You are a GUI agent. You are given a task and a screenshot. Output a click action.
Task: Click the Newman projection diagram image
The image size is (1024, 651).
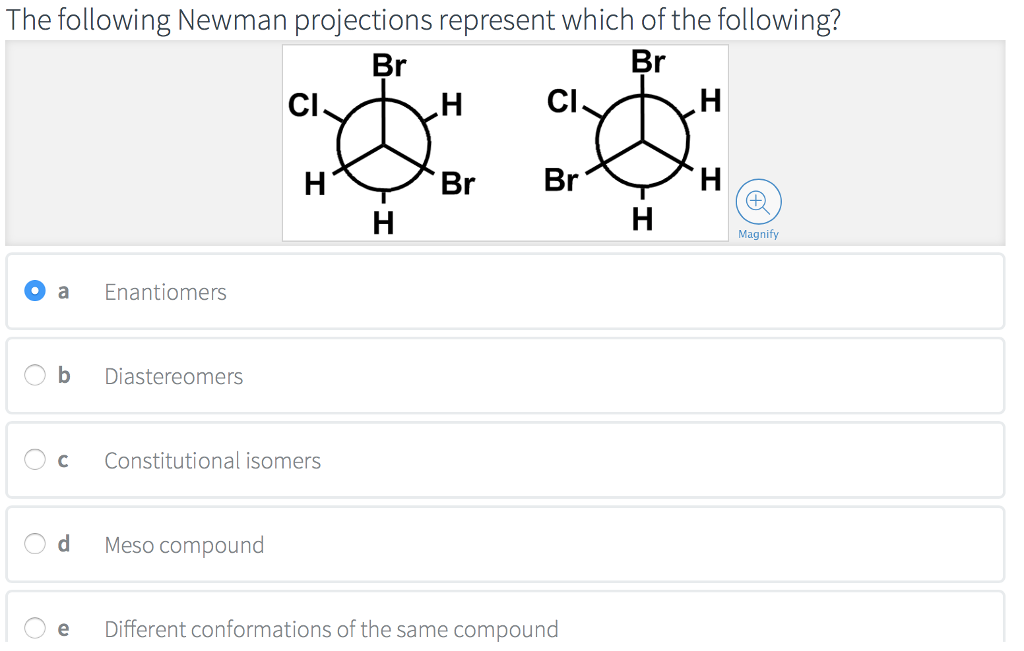[x=505, y=142]
